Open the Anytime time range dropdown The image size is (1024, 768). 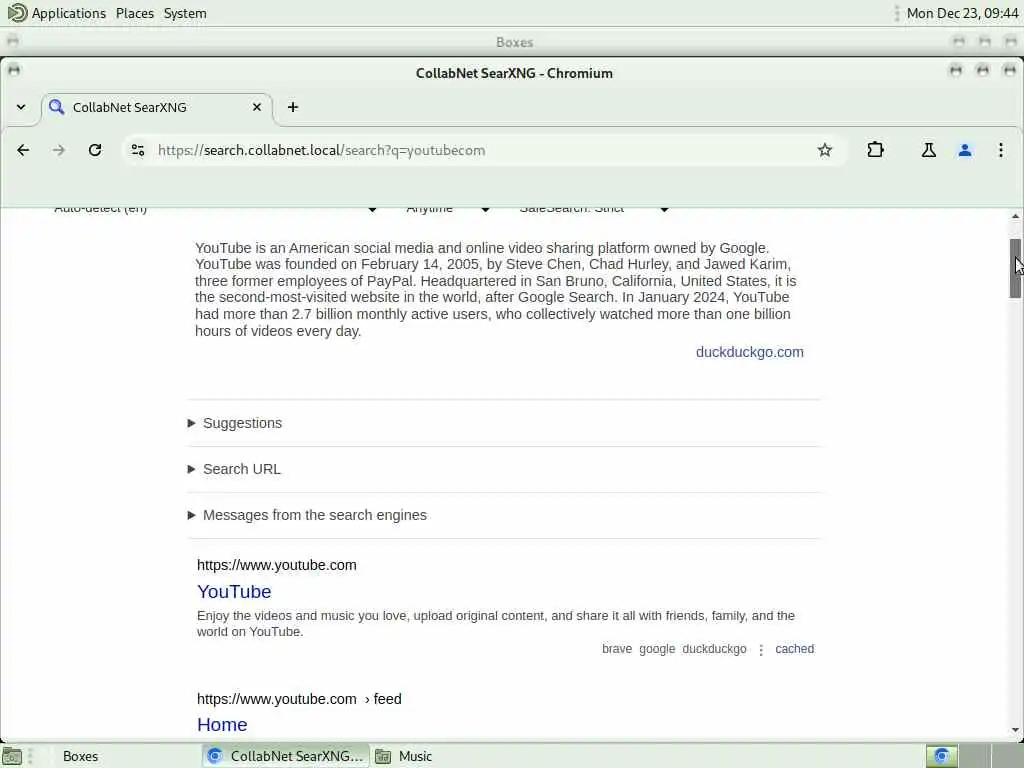[x=448, y=209]
